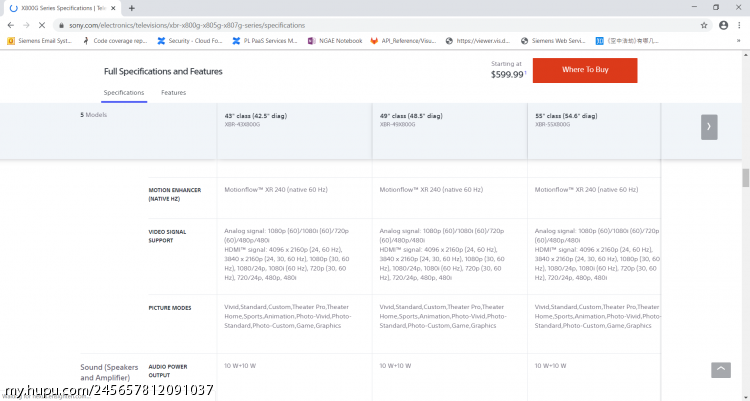
Task: Click the forward navigation arrow
Action: point(26,25)
